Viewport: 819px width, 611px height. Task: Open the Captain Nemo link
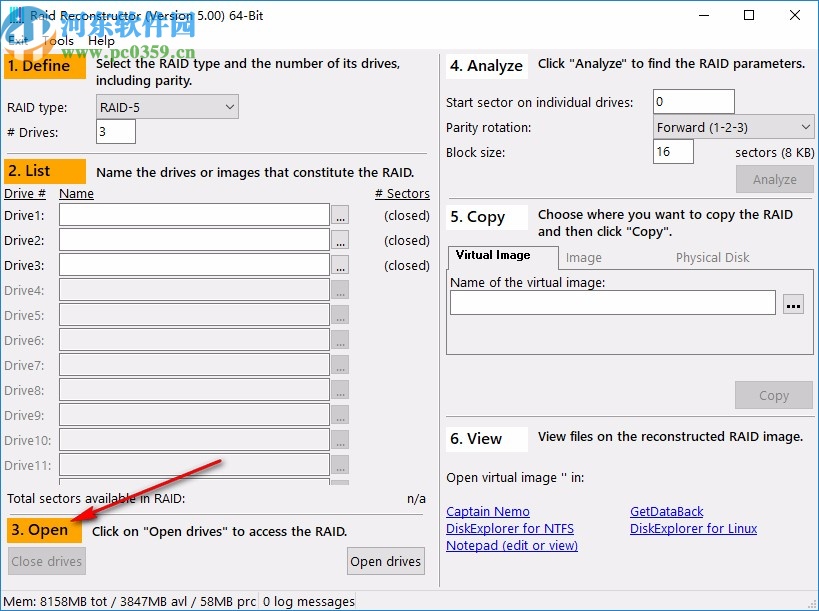tap(488, 511)
